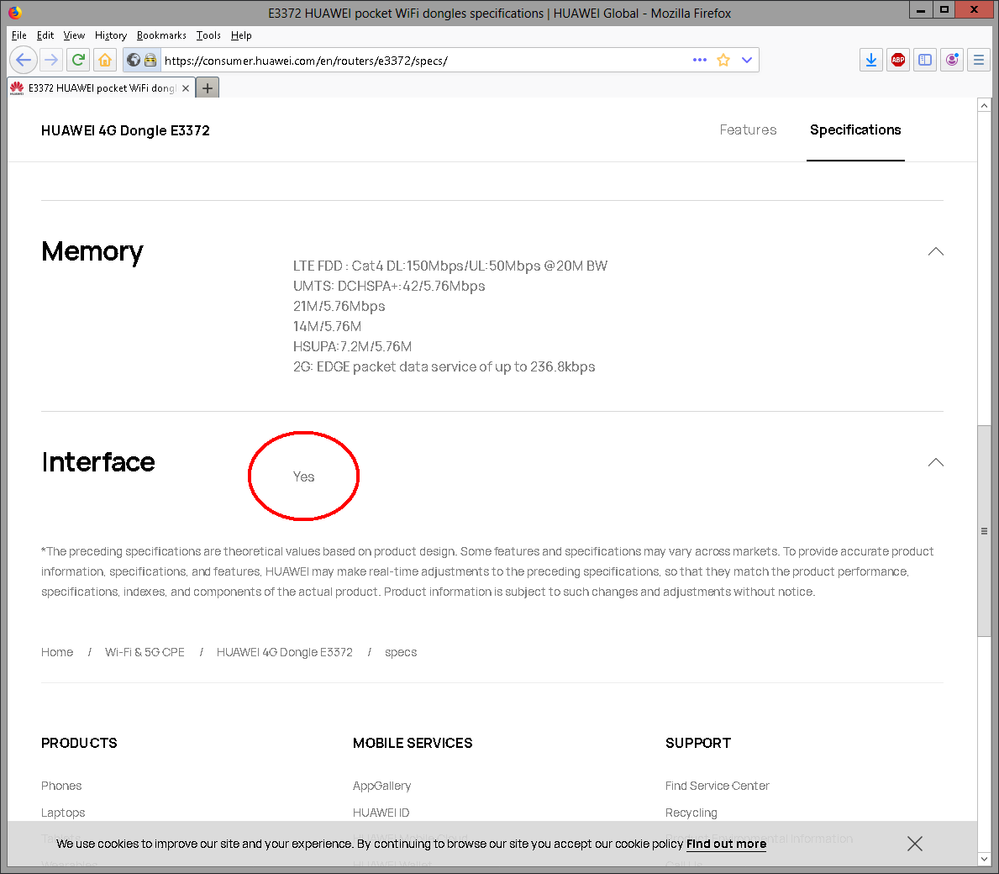Image resolution: width=999 pixels, height=874 pixels.
Task: Open the View menu
Action: (74, 35)
